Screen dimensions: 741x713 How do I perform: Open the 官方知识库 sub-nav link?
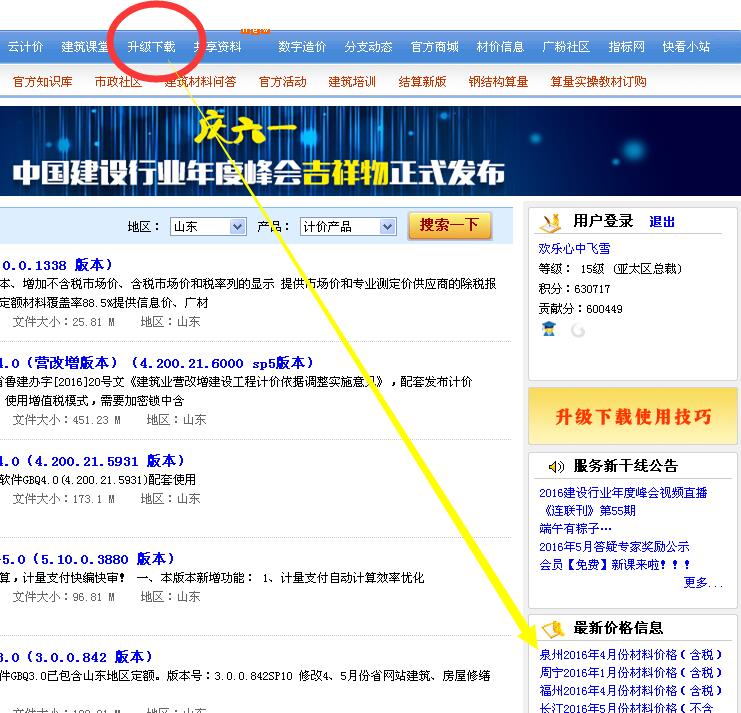(43, 82)
